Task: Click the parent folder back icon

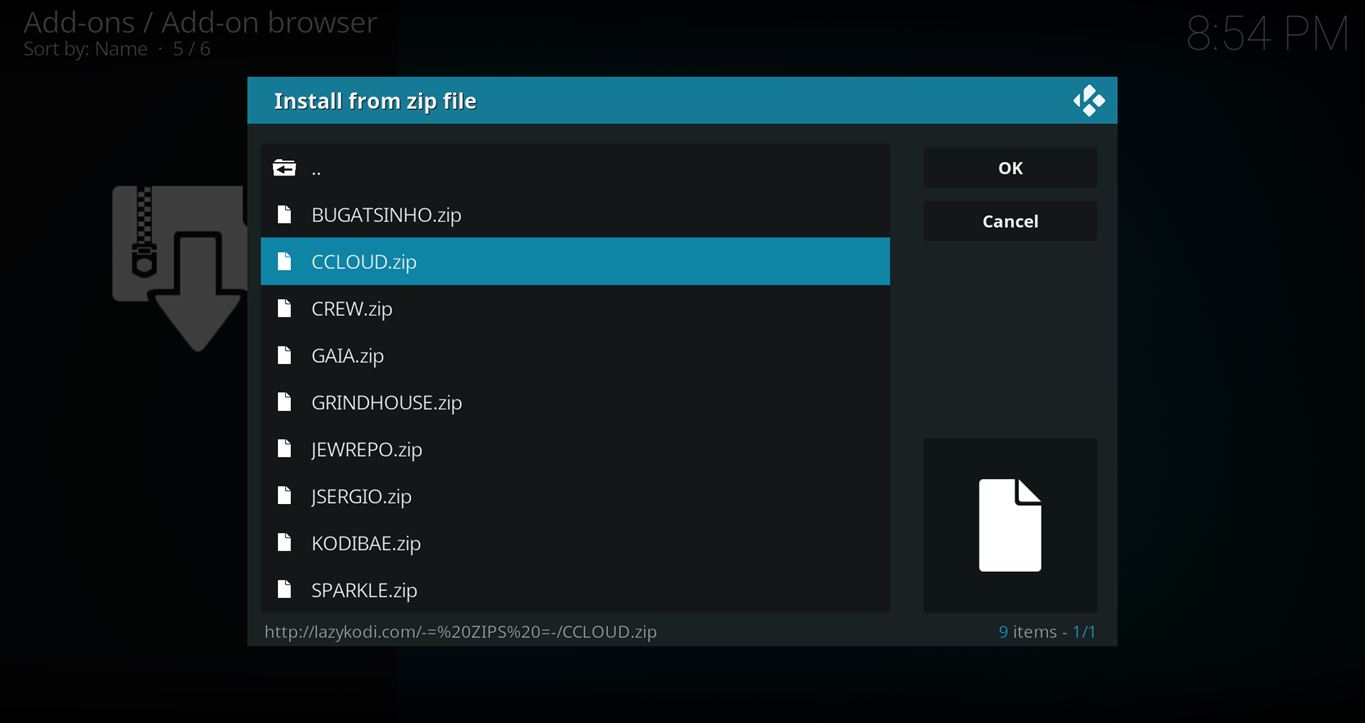Action: click(x=284, y=168)
